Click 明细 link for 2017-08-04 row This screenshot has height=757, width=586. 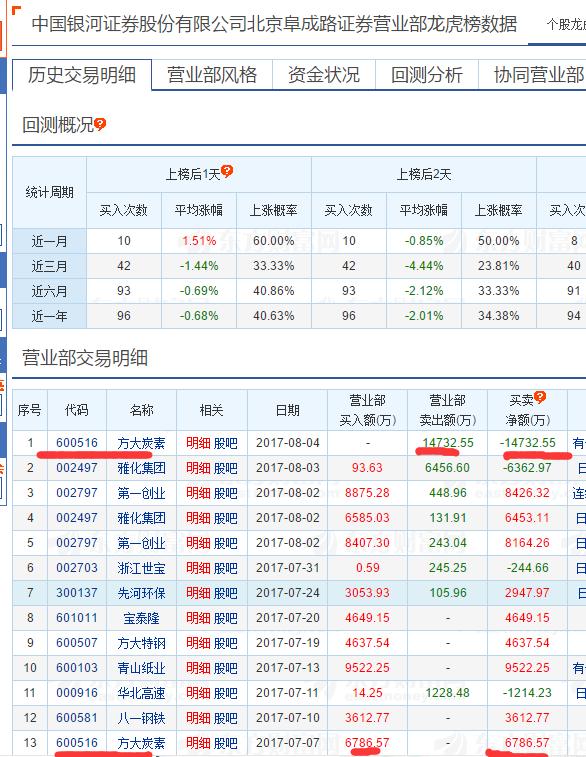[198, 443]
